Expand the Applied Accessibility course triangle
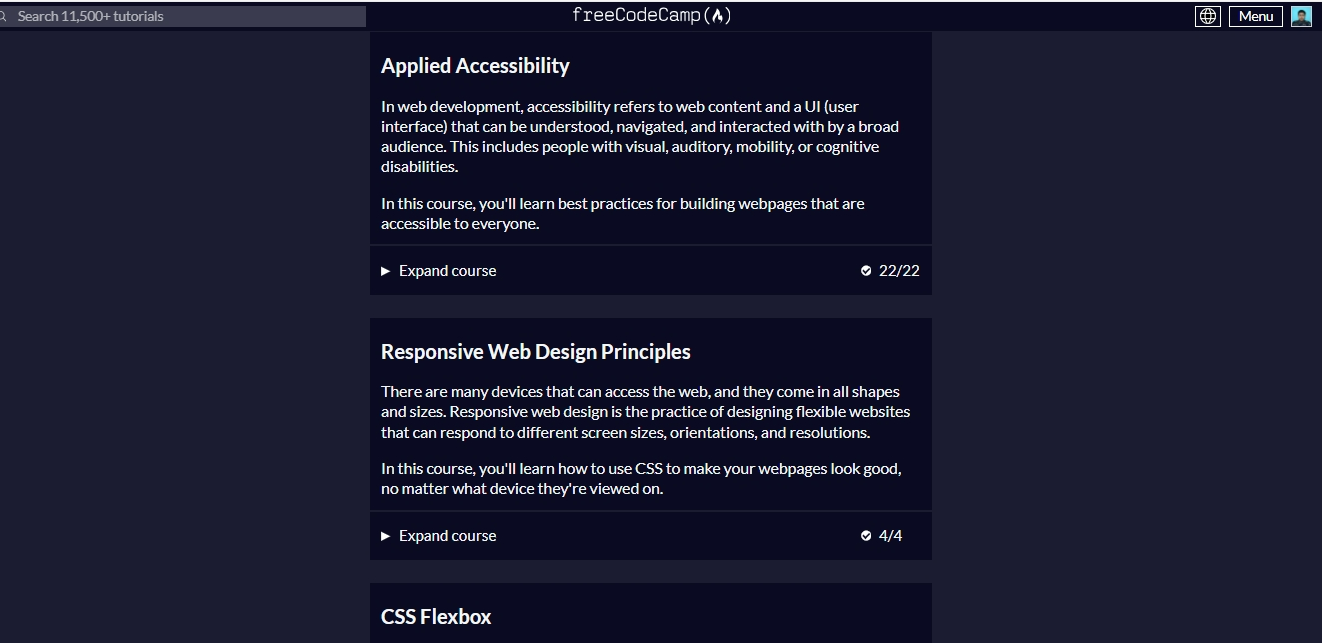Screen dimensions: 1322x643 [x=386, y=271]
